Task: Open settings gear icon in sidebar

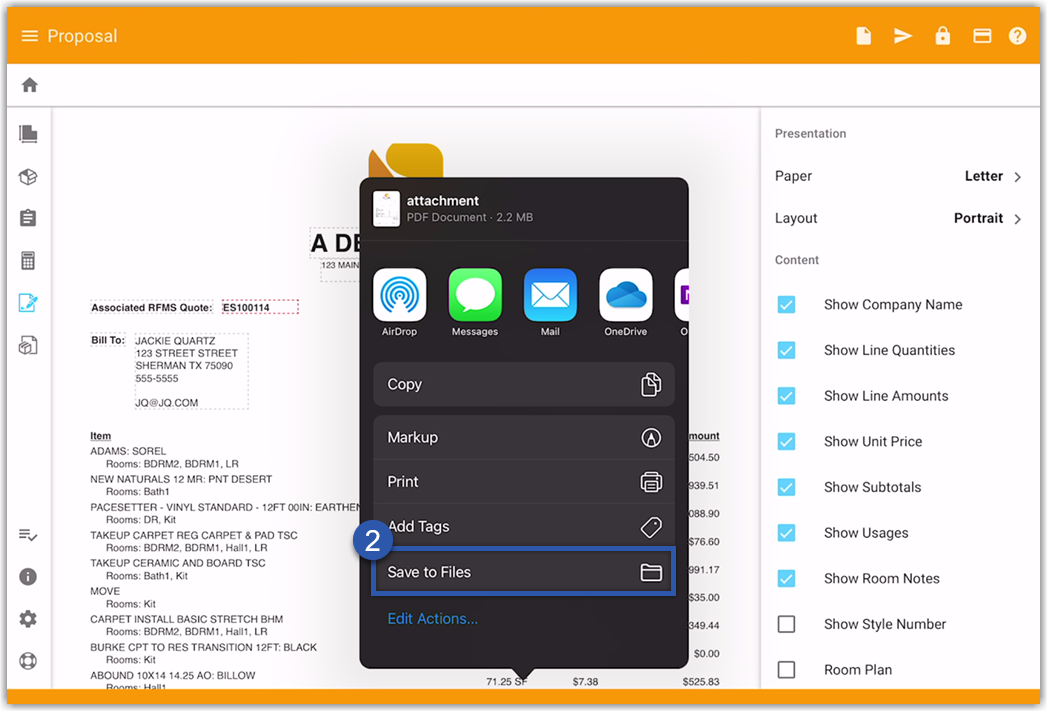Action: (x=28, y=619)
